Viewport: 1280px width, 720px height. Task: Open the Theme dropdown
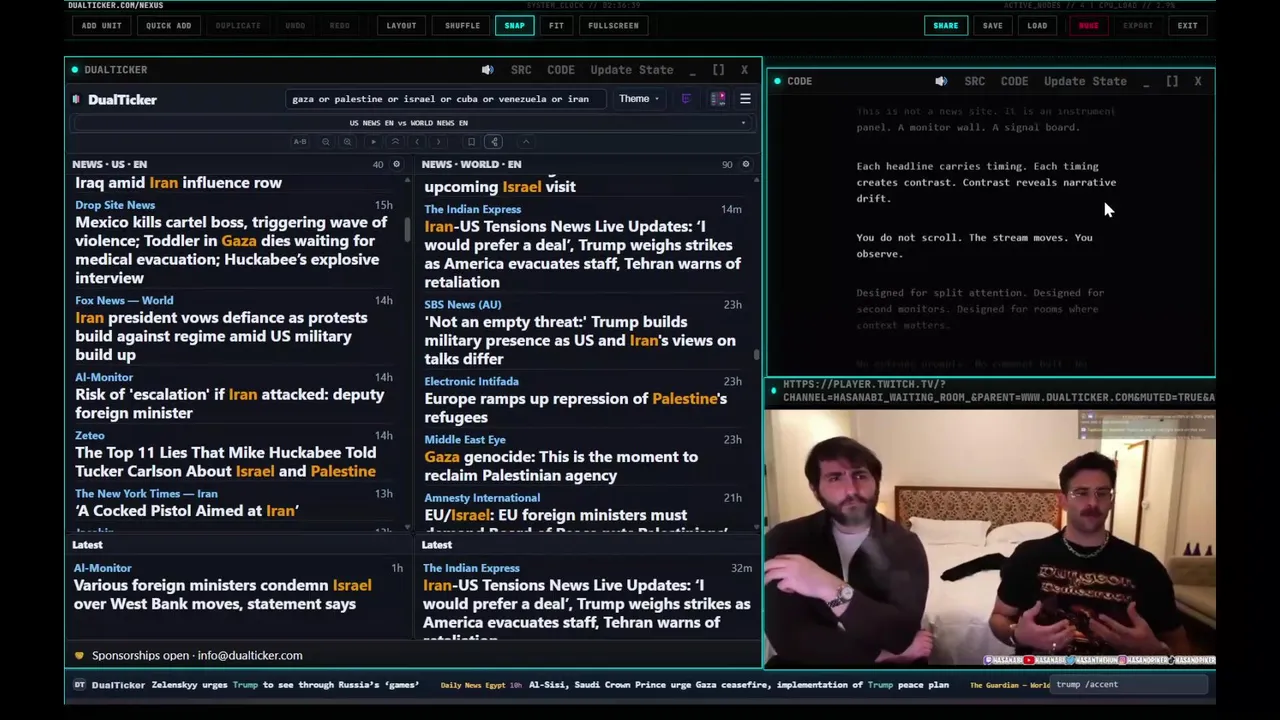tap(638, 99)
